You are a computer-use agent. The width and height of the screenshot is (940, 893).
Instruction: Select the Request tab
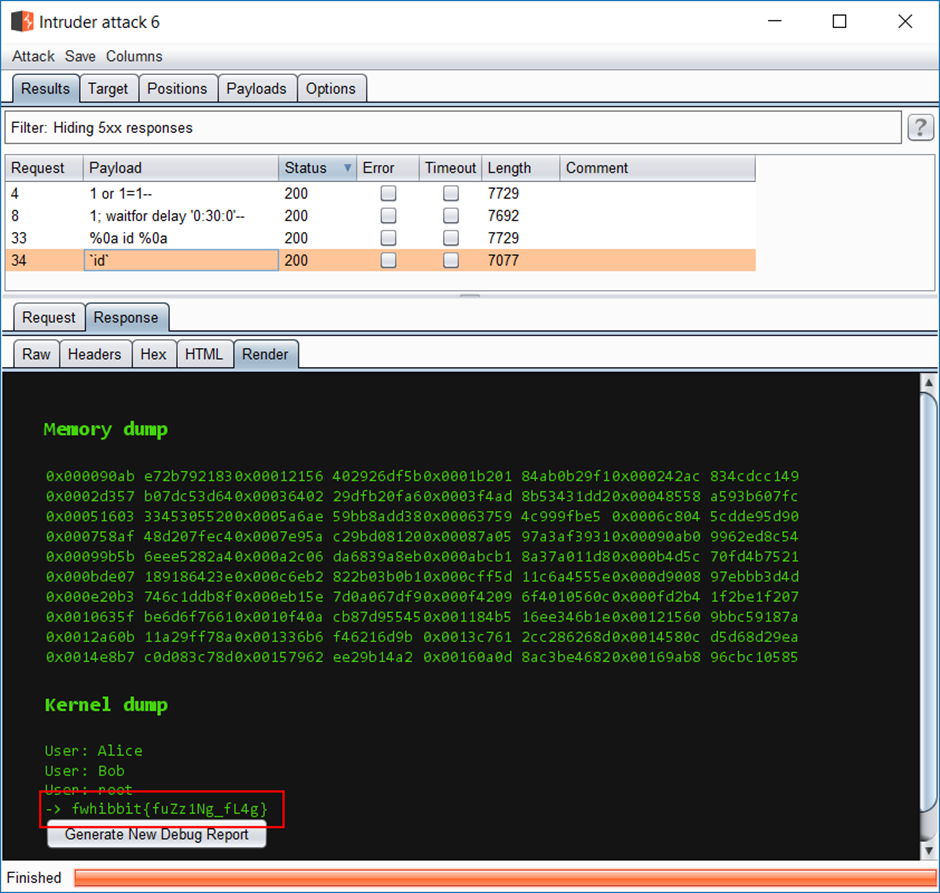49,318
